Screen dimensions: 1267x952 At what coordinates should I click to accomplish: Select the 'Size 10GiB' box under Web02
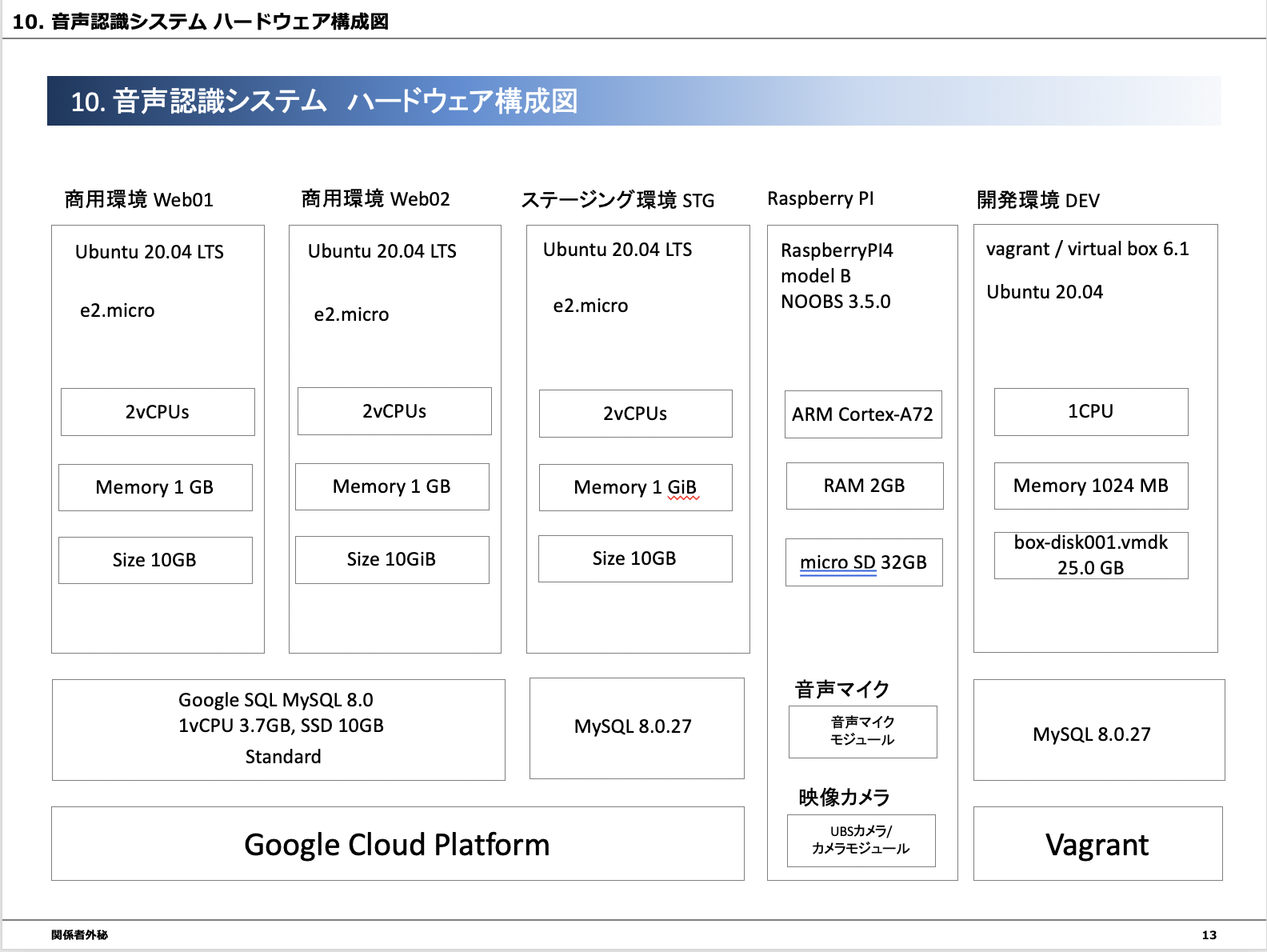tap(392, 559)
